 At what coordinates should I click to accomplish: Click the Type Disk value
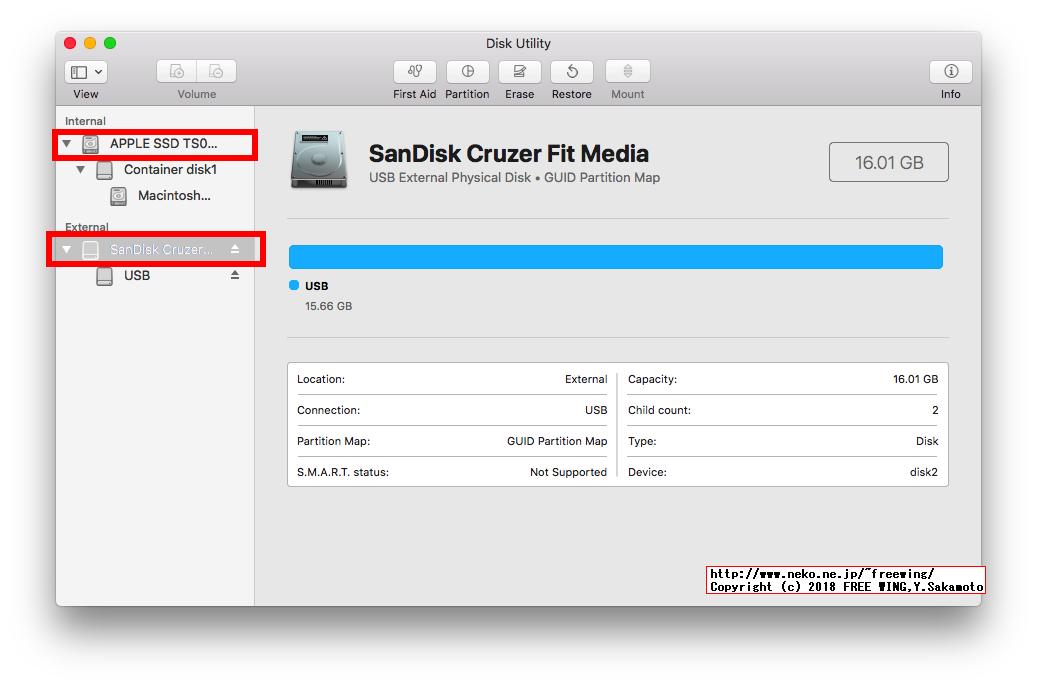(x=927, y=441)
